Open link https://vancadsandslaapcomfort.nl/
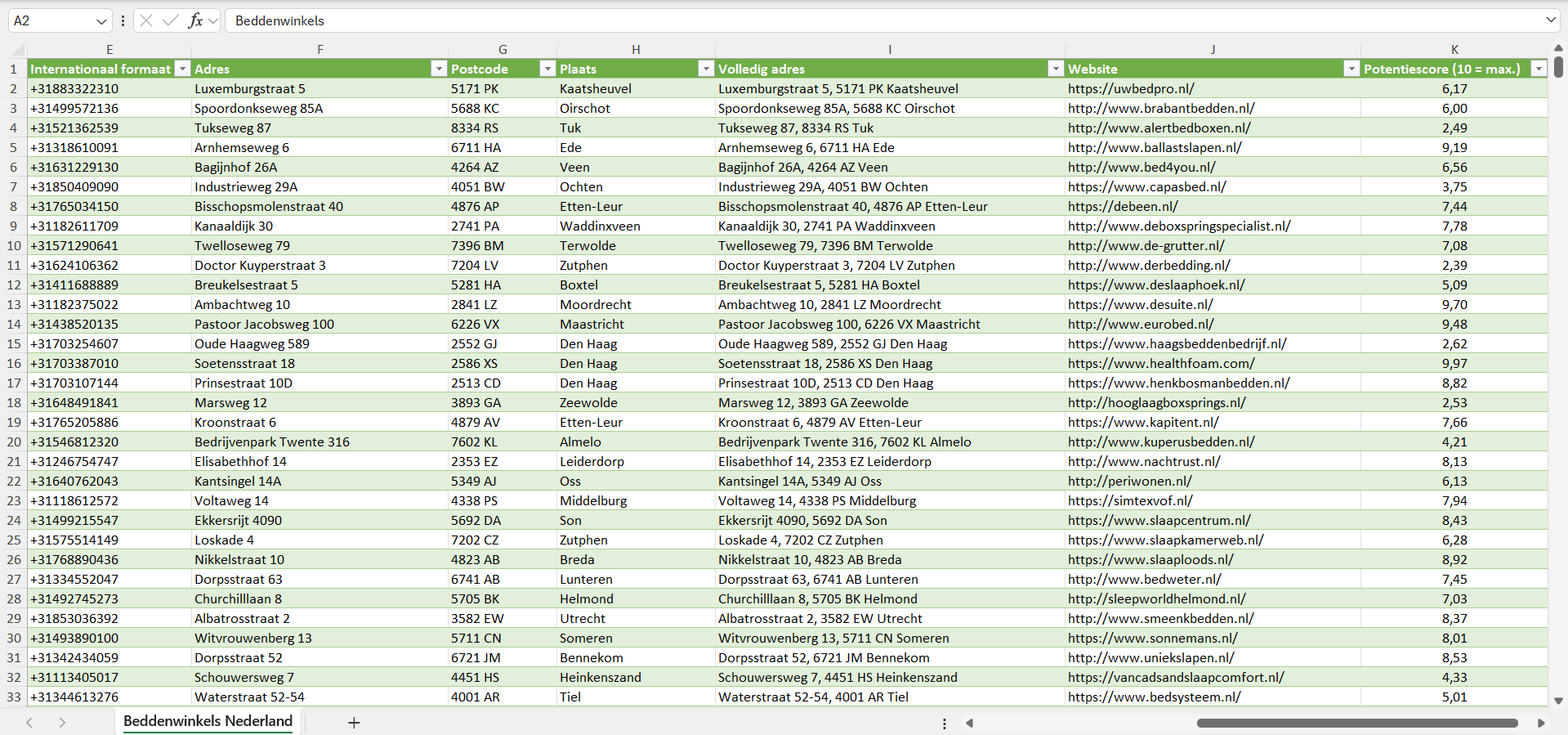Screen dimensions: 1568x735 pos(1176,677)
